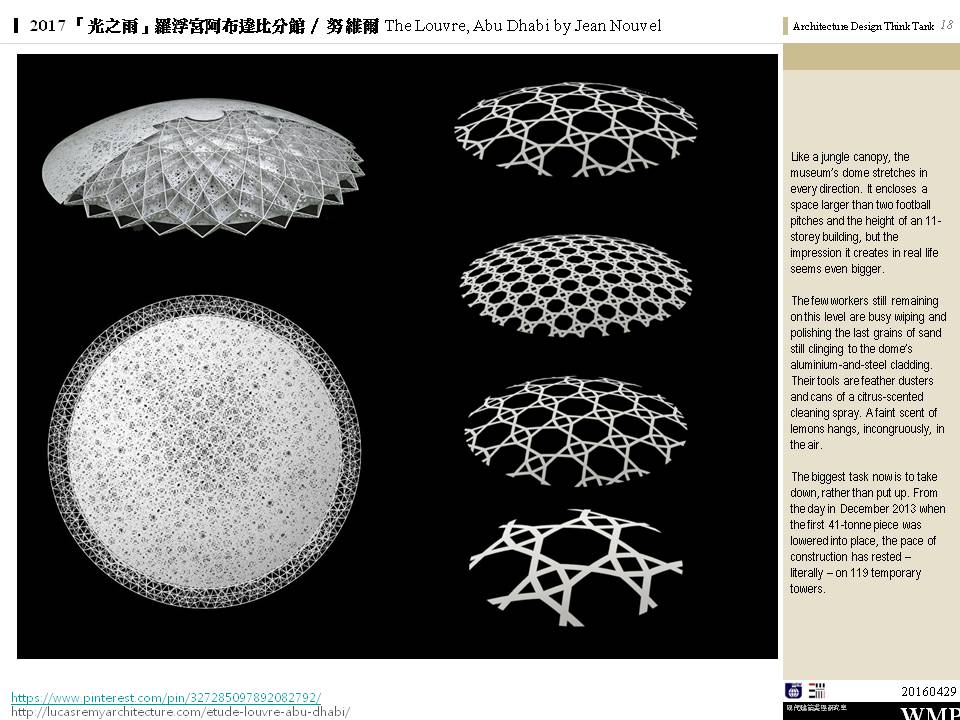The height and width of the screenshot is (720, 960).
Task: Click the lucasremyarchitecture.com source URL
Action: 180,712
